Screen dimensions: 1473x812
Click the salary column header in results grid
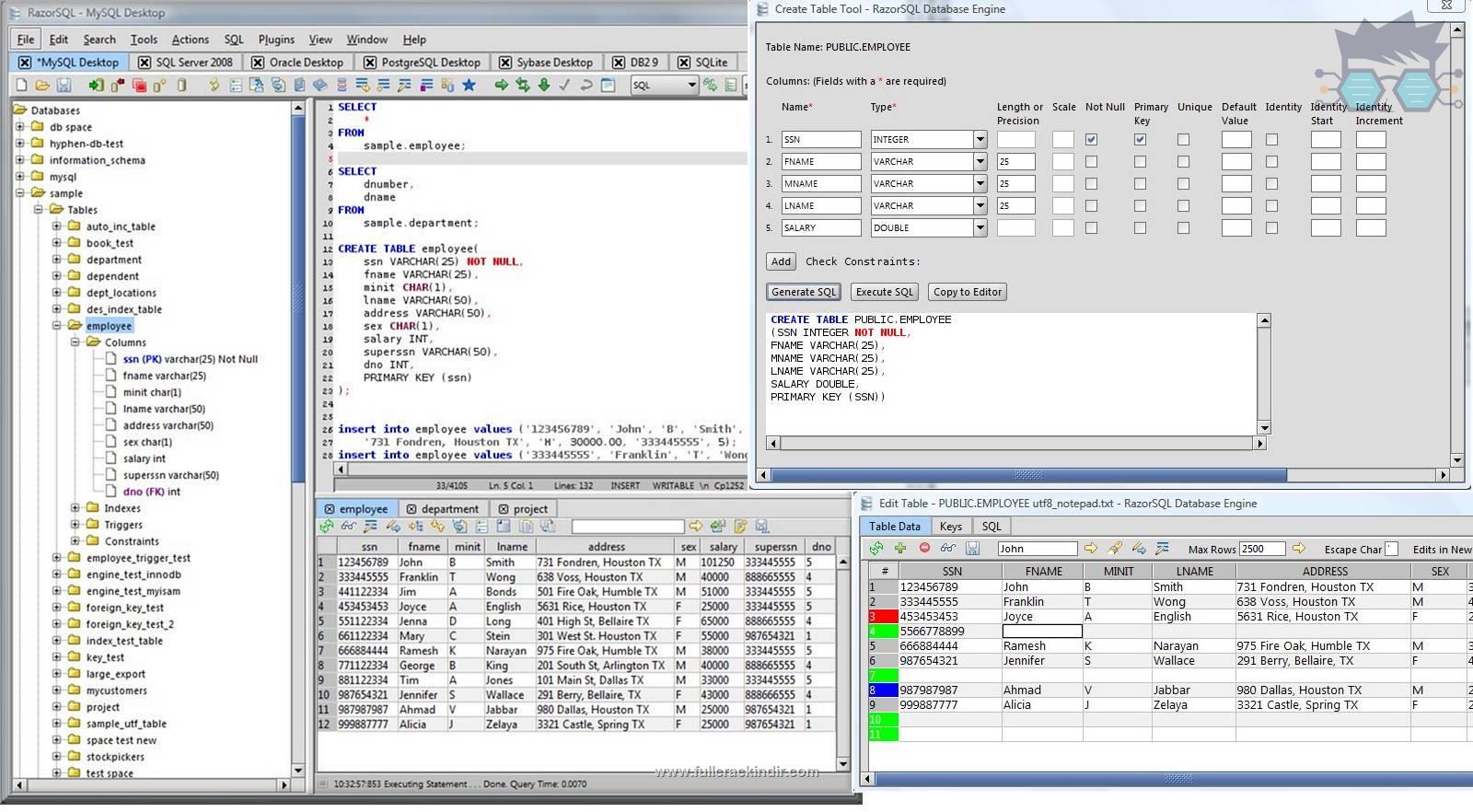click(x=723, y=547)
